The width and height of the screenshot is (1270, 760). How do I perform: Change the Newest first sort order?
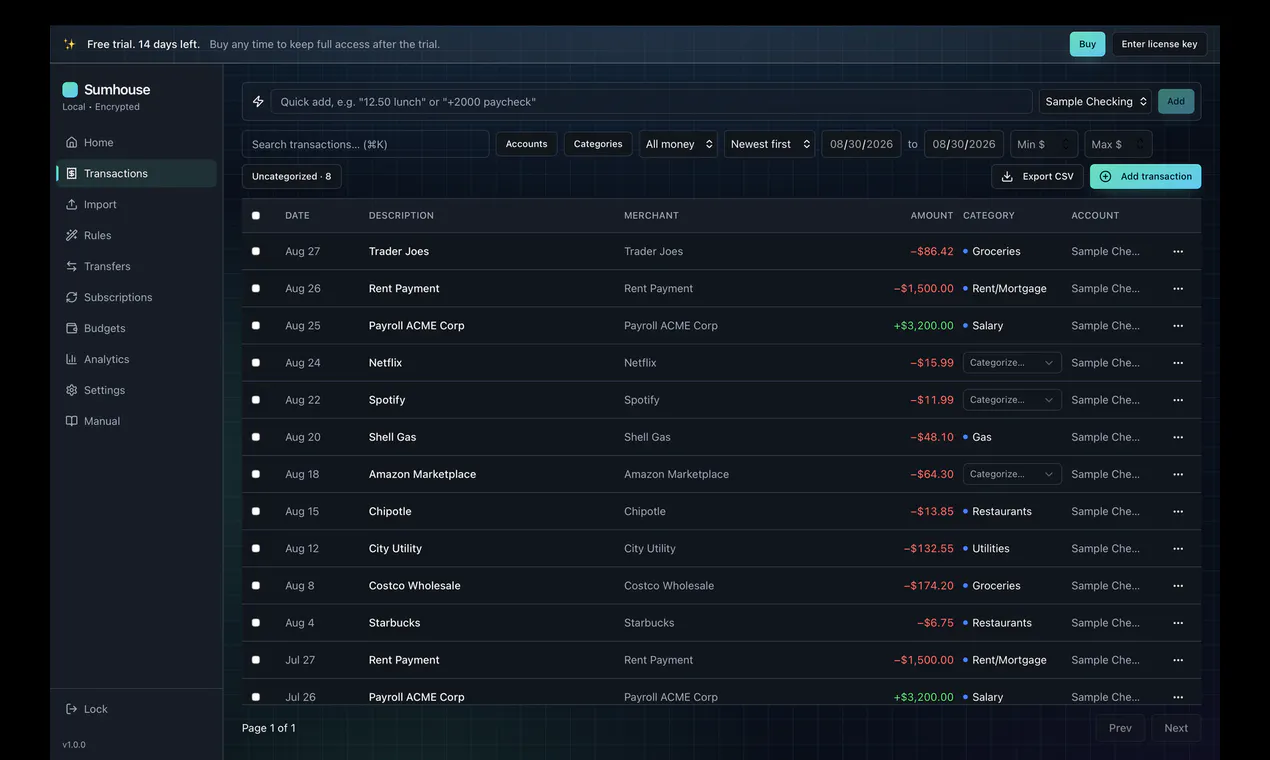[769, 144]
